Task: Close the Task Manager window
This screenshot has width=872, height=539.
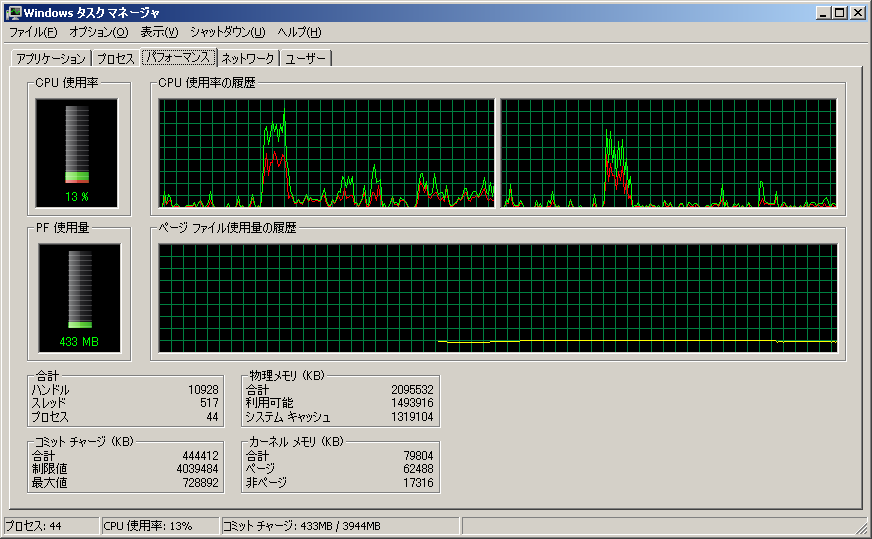Action: 858,13
